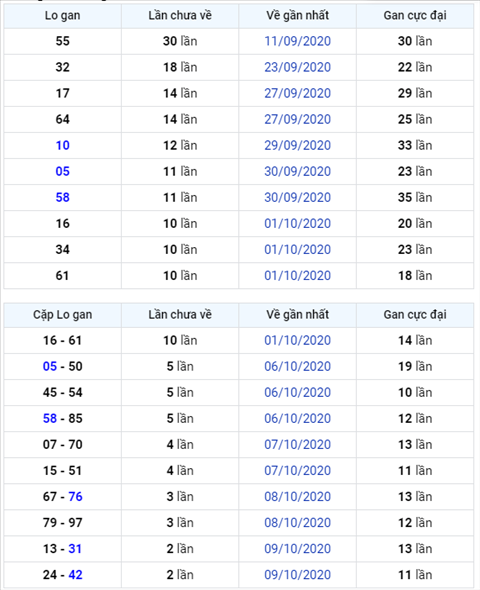Click date 06/10/2020 for pair 45 - 54

point(297,392)
